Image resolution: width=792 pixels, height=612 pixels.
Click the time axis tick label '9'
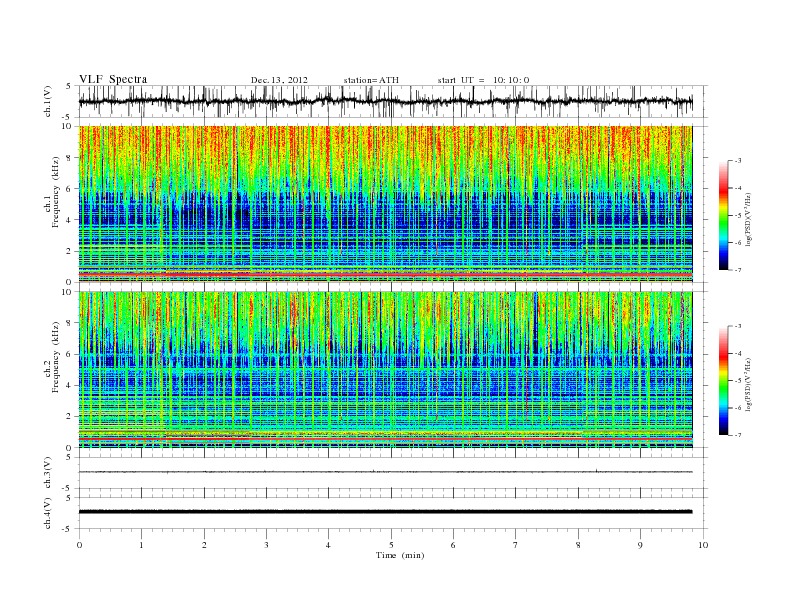[640, 545]
